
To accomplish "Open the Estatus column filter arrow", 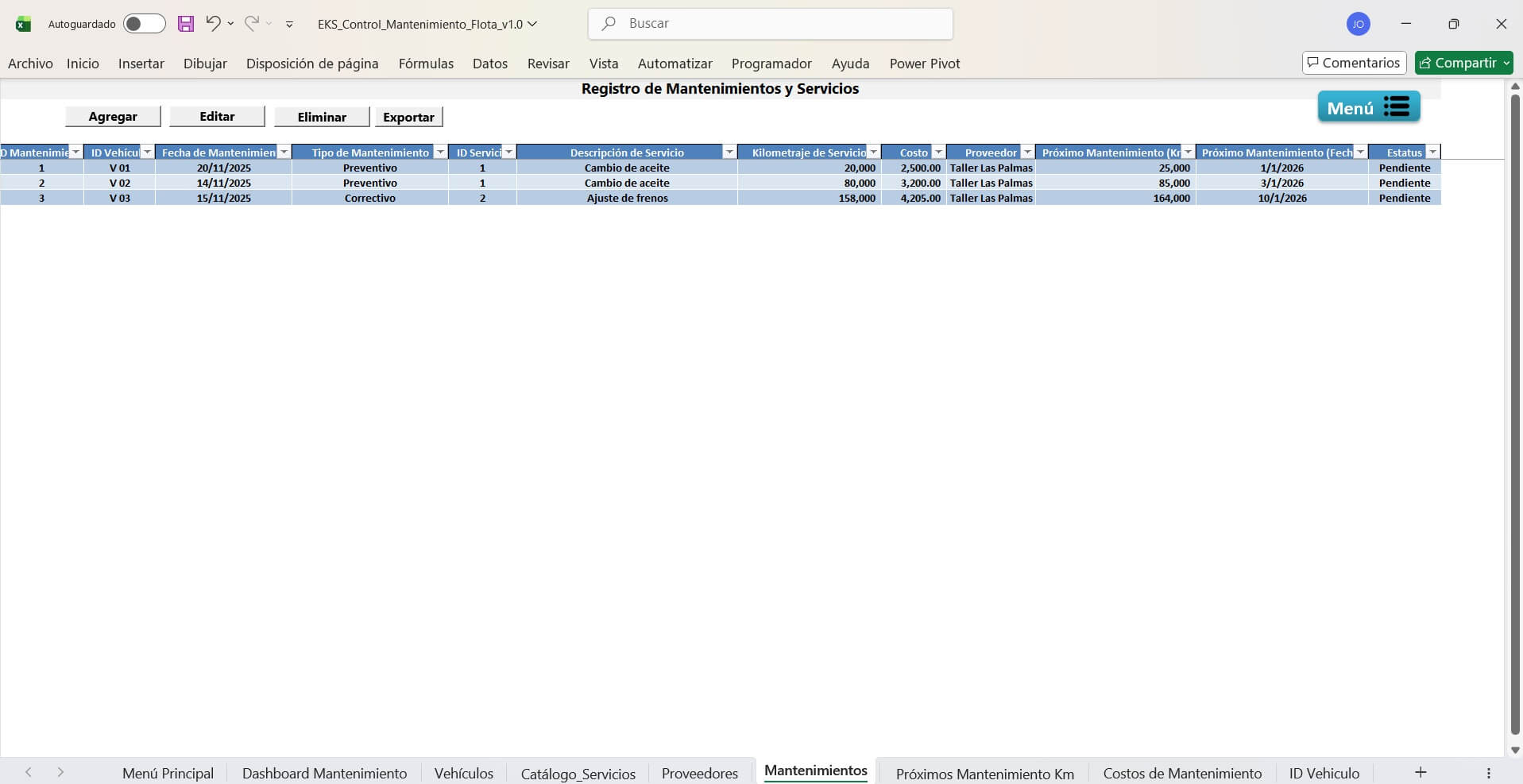I will coord(1432,153).
